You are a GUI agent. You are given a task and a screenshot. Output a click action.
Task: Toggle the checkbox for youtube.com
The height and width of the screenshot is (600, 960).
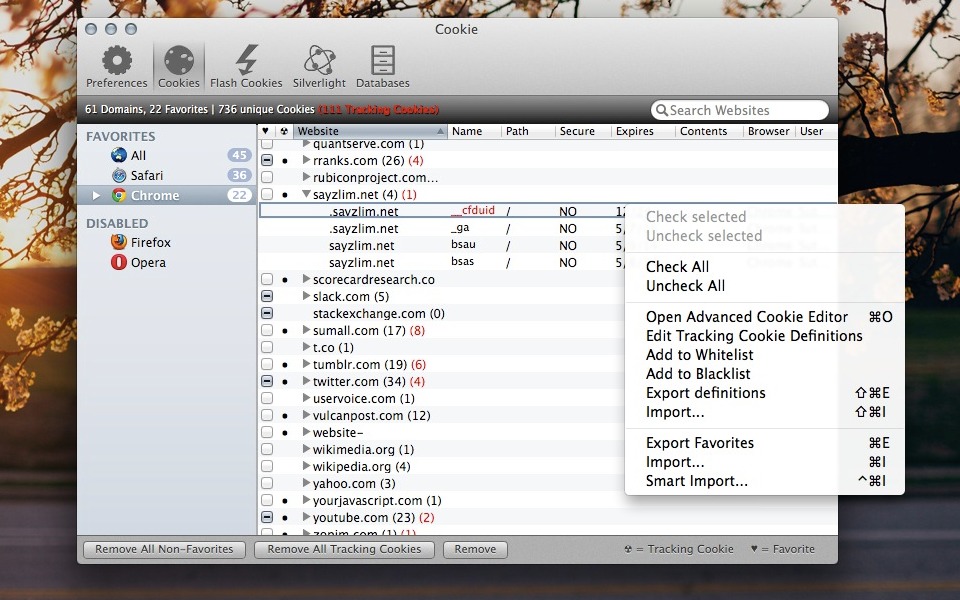pyautogui.click(x=267, y=518)
